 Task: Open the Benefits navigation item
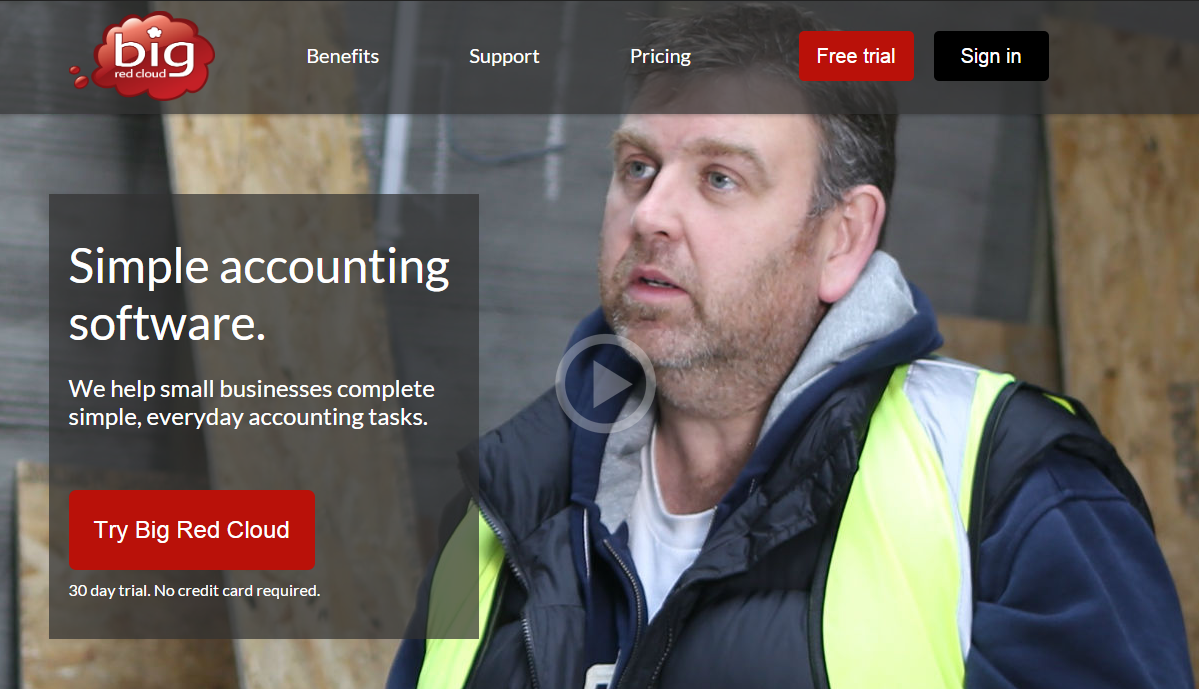coord(343,57)
